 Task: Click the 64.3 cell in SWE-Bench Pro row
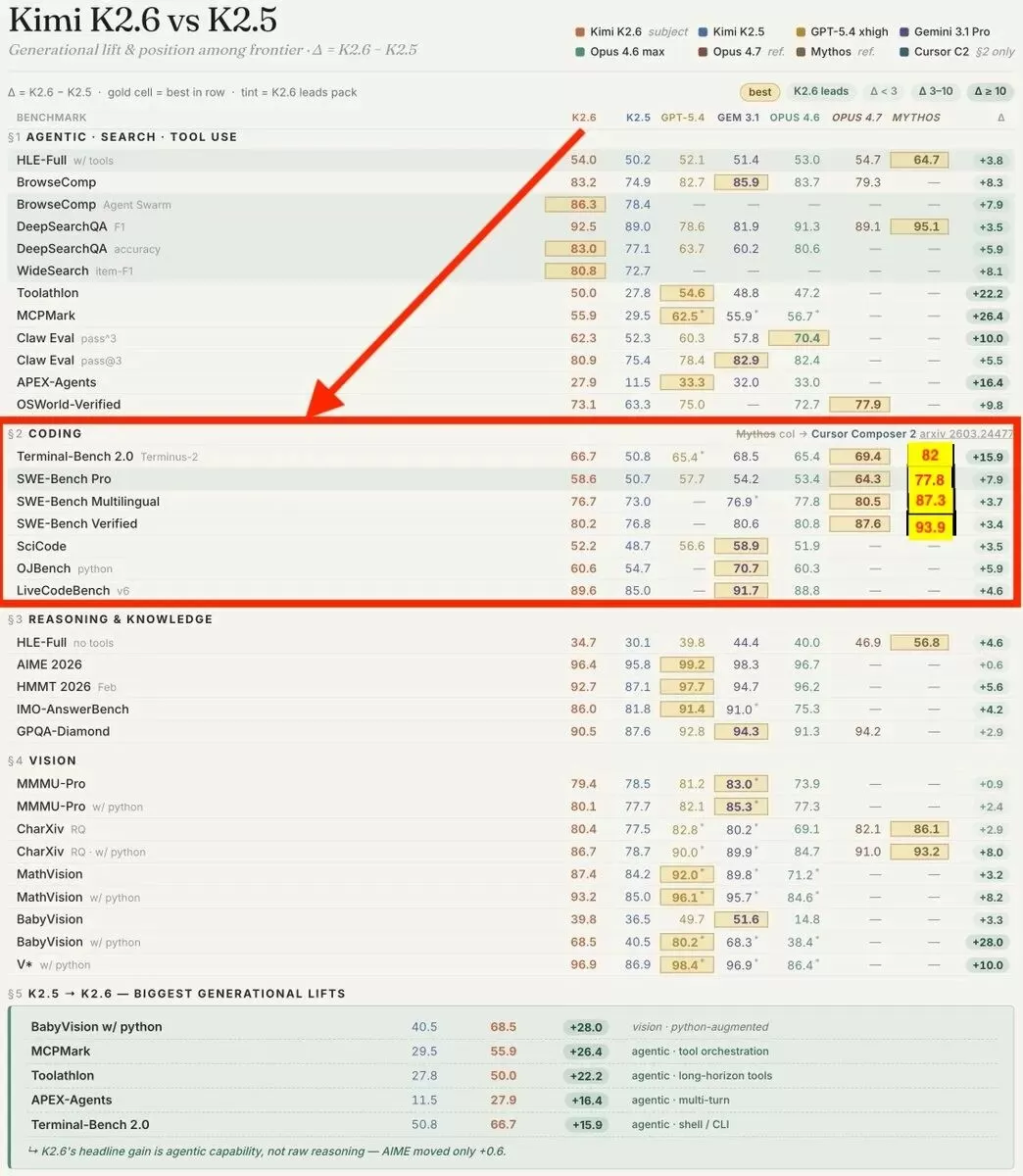pos(860,479)
